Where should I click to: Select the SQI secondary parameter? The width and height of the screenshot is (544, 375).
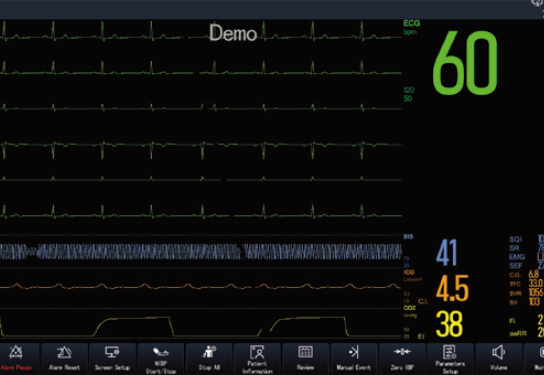tap(516, 239)
